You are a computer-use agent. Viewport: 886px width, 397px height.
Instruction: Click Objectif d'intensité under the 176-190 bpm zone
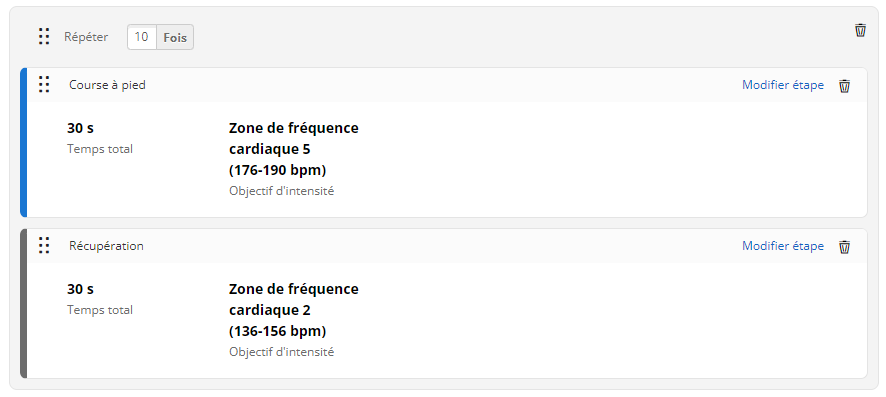point(281,191)
